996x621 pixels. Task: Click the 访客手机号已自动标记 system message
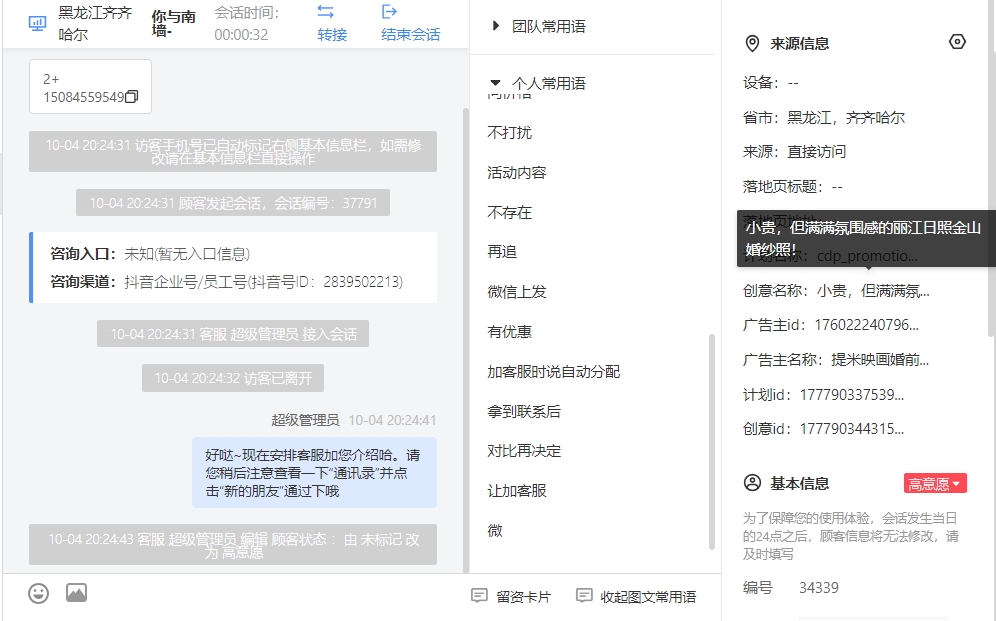pyautogui.click(x=233, y=151)
